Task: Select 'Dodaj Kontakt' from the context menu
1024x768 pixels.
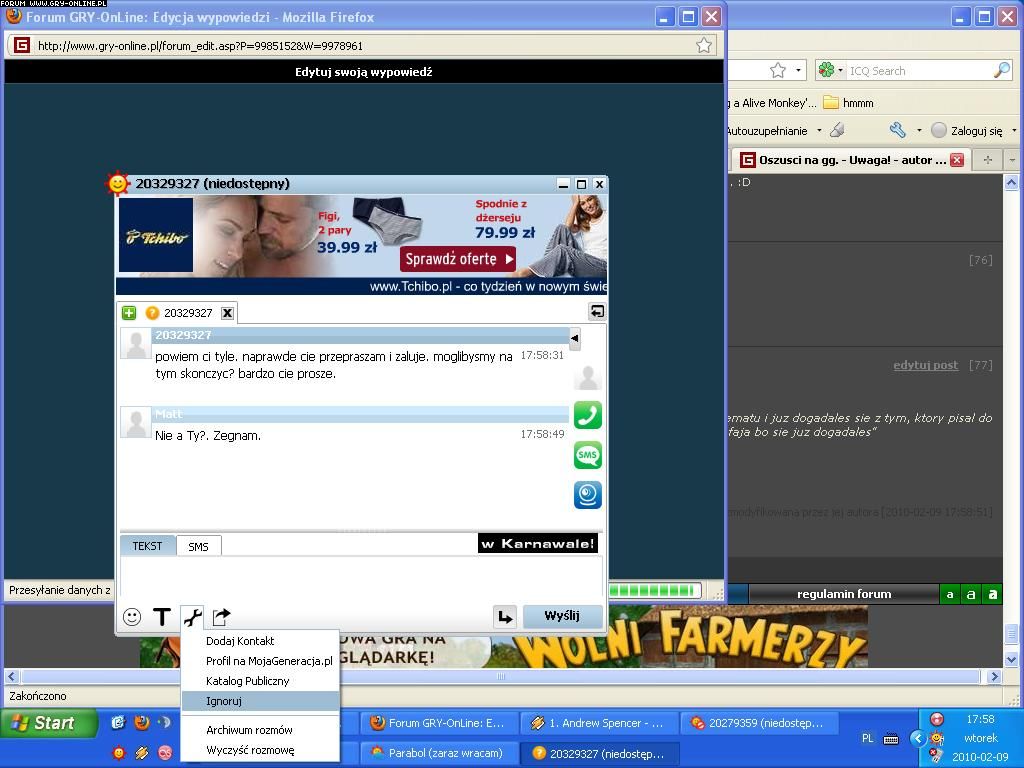Action: (x=260, y=641)
